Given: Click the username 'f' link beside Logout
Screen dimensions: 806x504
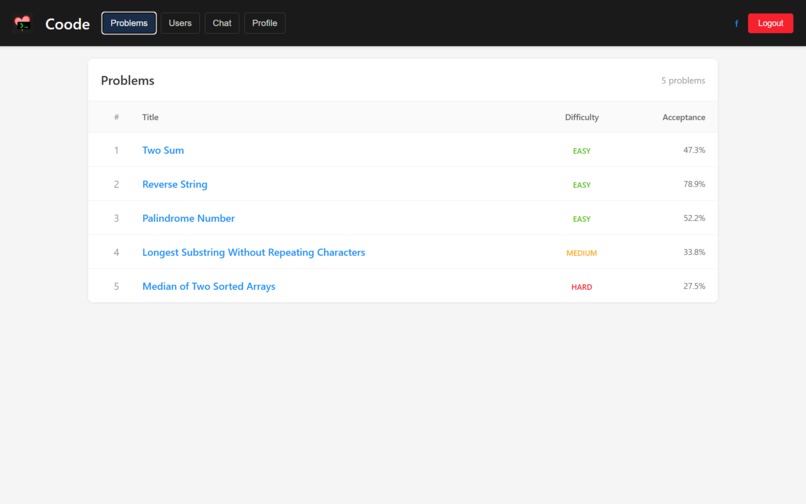Looking at the screenshot, I should (x=736, y=24).
